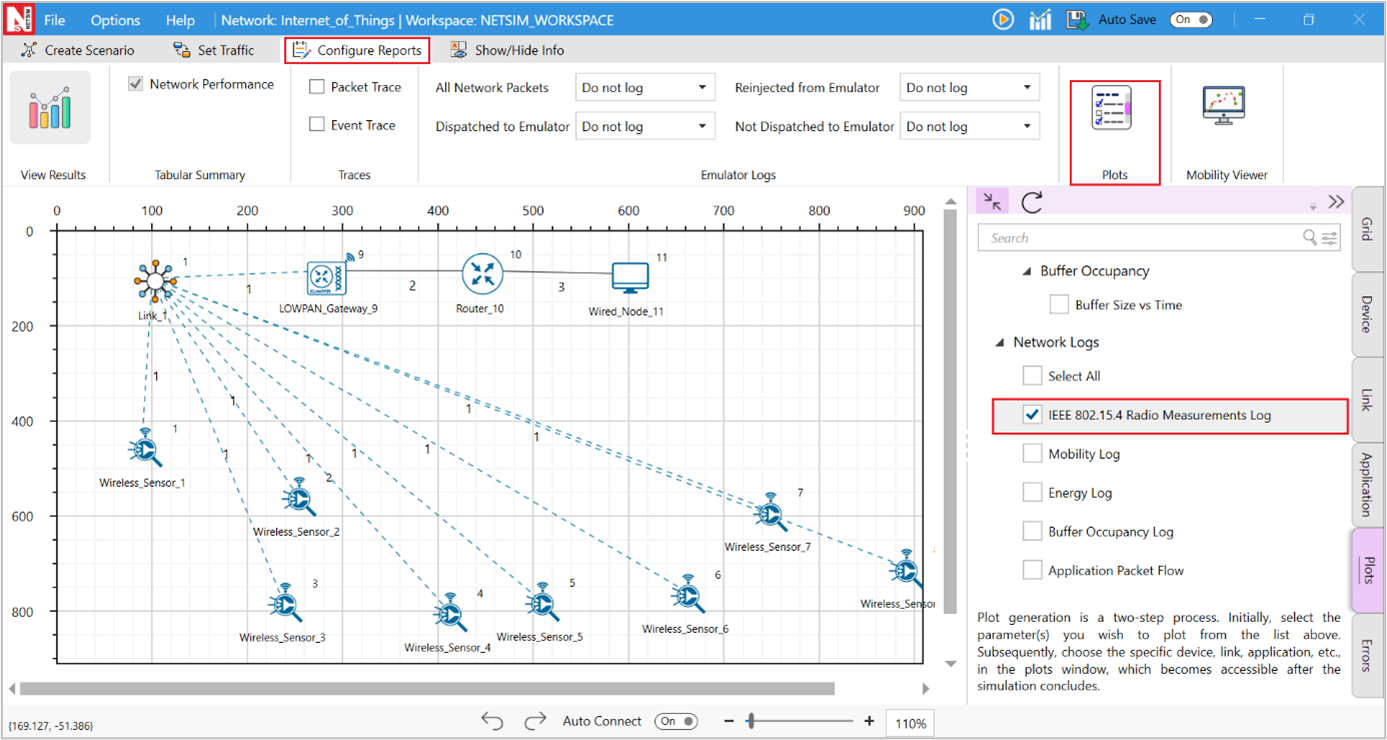Click the Plots icon in ribbon

tap(1112, 109)
